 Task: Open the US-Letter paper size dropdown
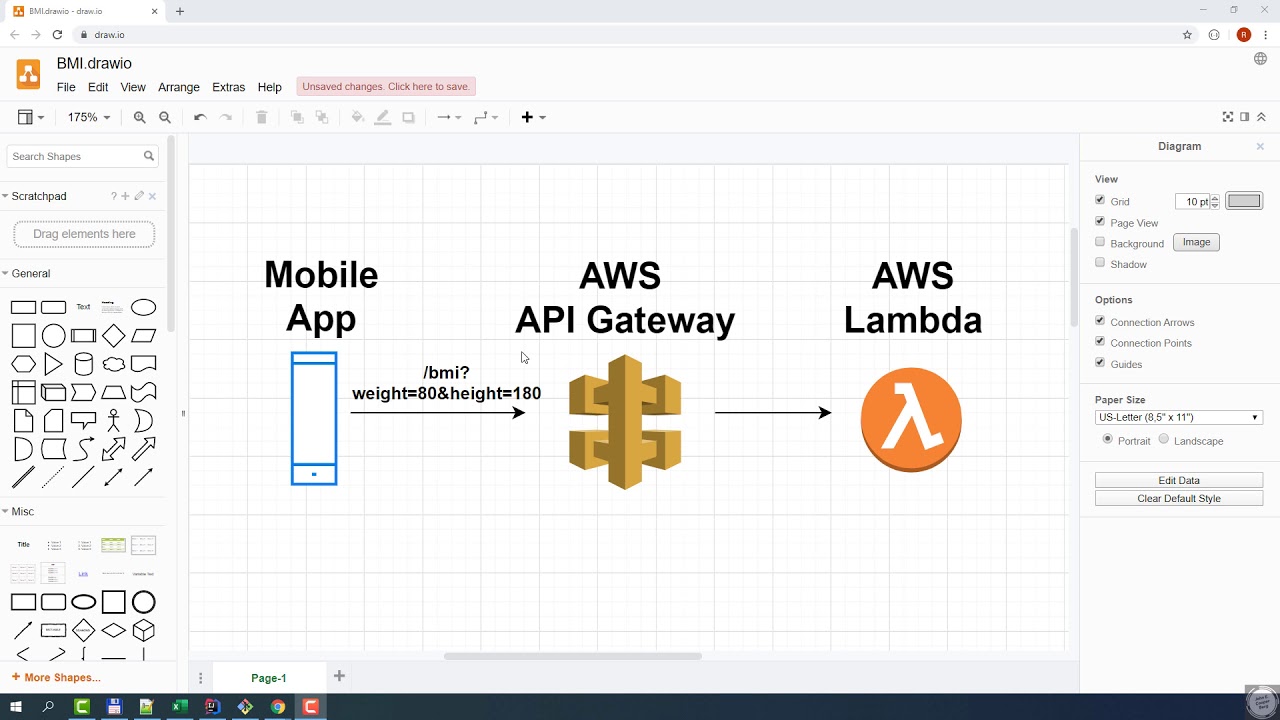coord(1179,417)
